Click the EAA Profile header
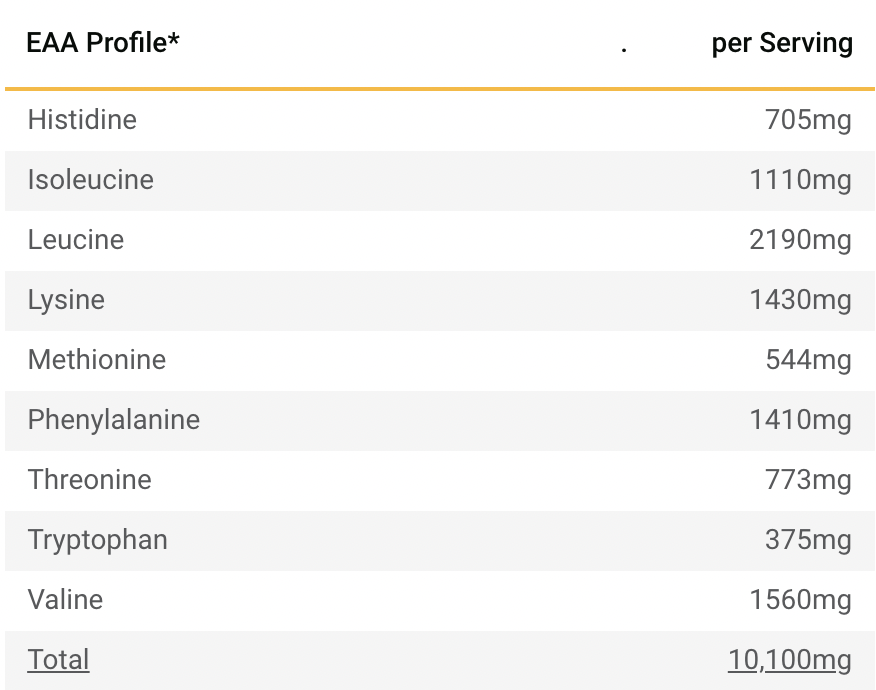The image size is (876, 690). (103, 43)
